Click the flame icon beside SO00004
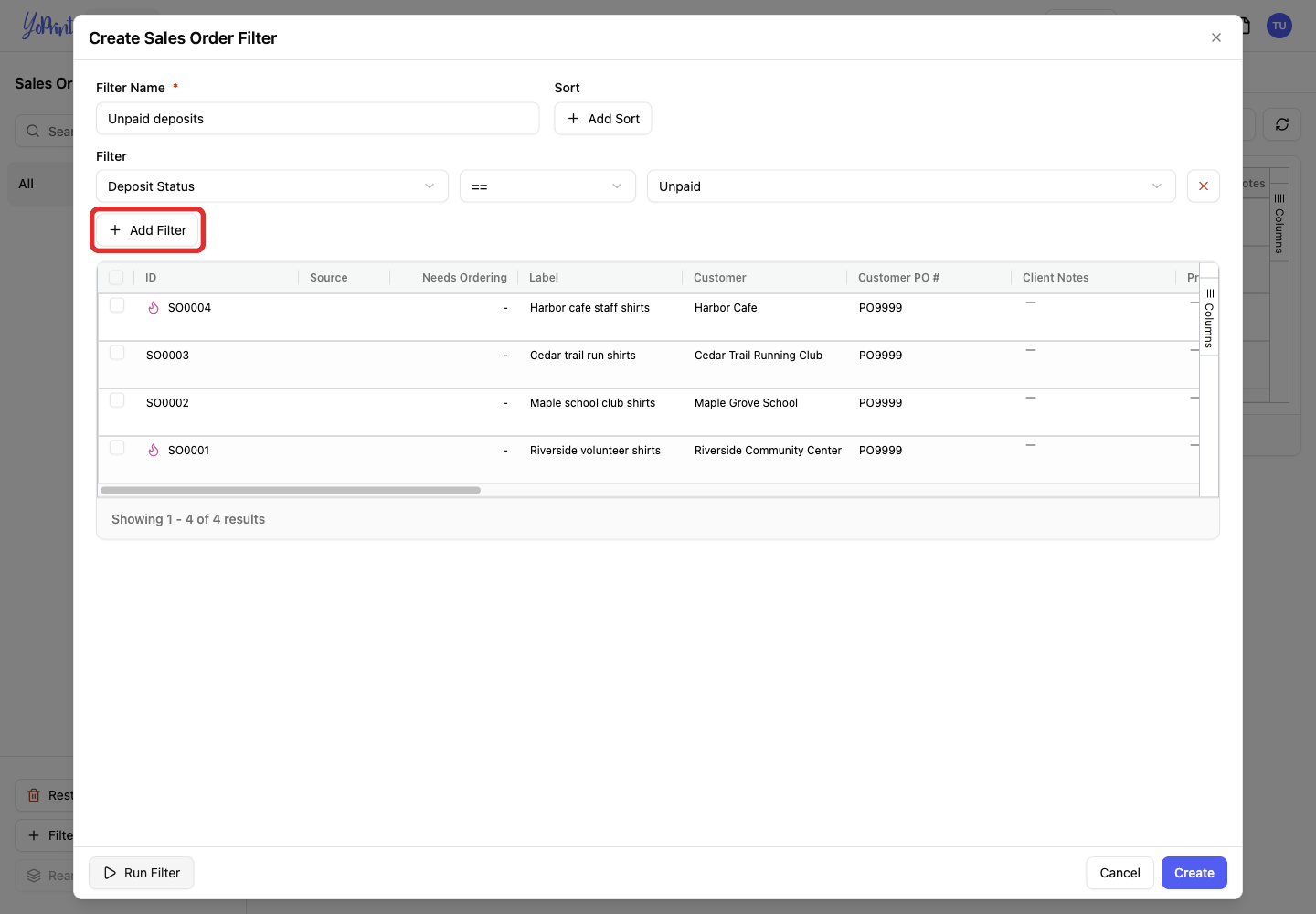1316x914 pixels. click(154, 308)
